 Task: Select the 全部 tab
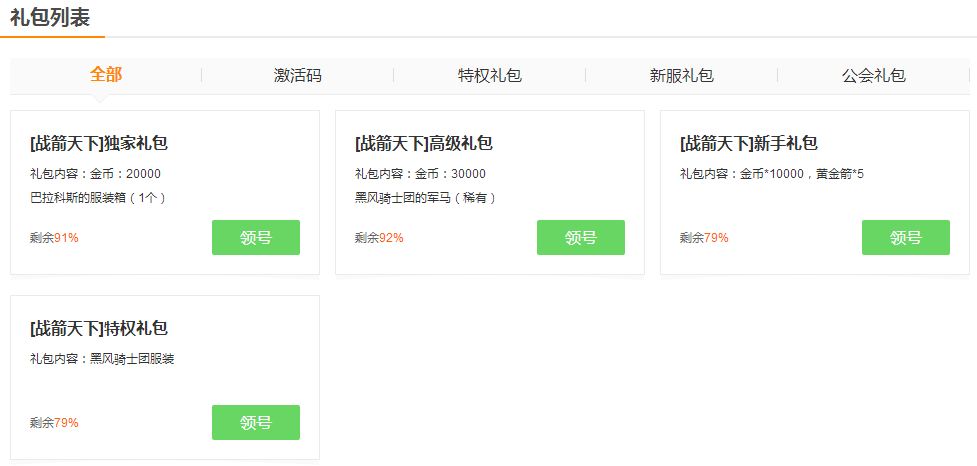tap(106, 75)
